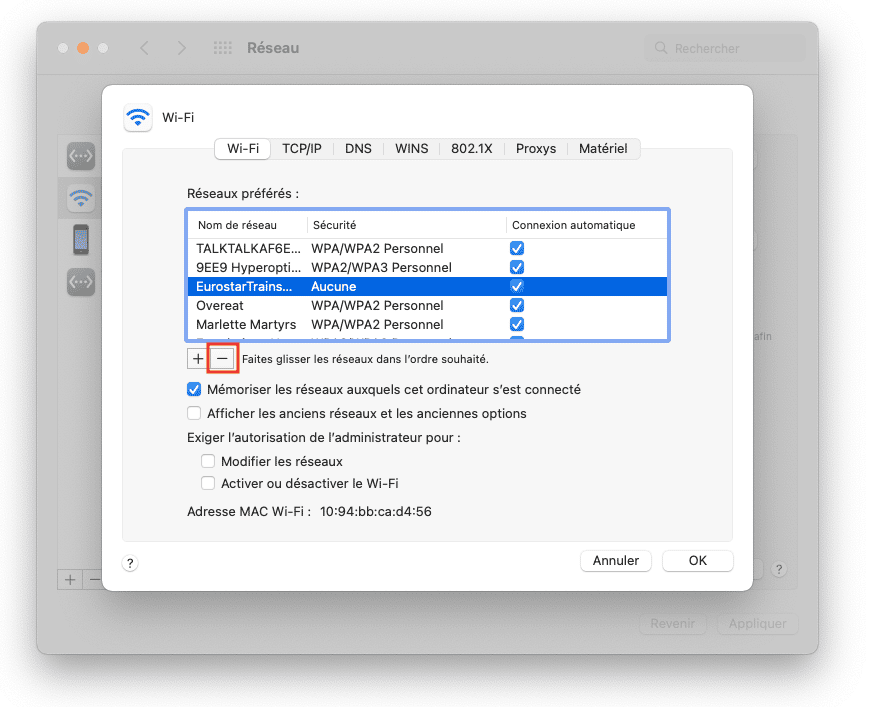872x707 pixels.
Task: Click the show all preferences grid icon
Action: [x=223, y=48]
